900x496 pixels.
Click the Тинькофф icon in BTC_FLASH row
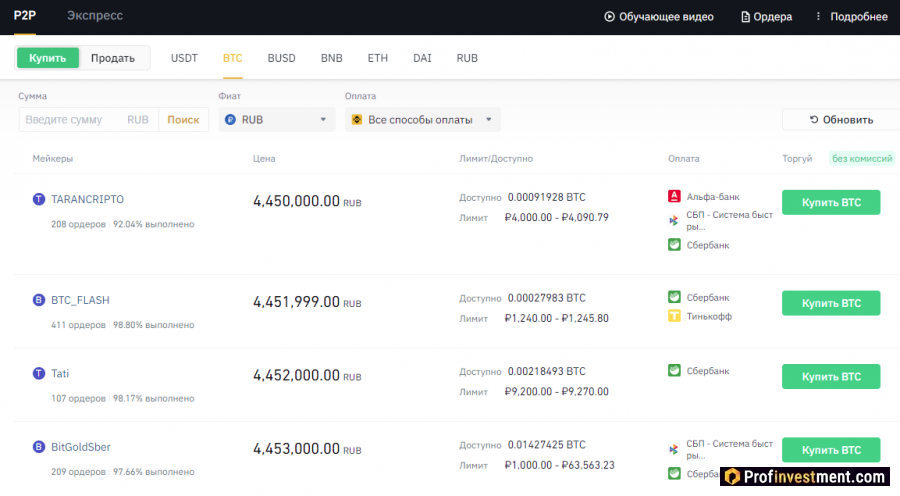point(674,316)
